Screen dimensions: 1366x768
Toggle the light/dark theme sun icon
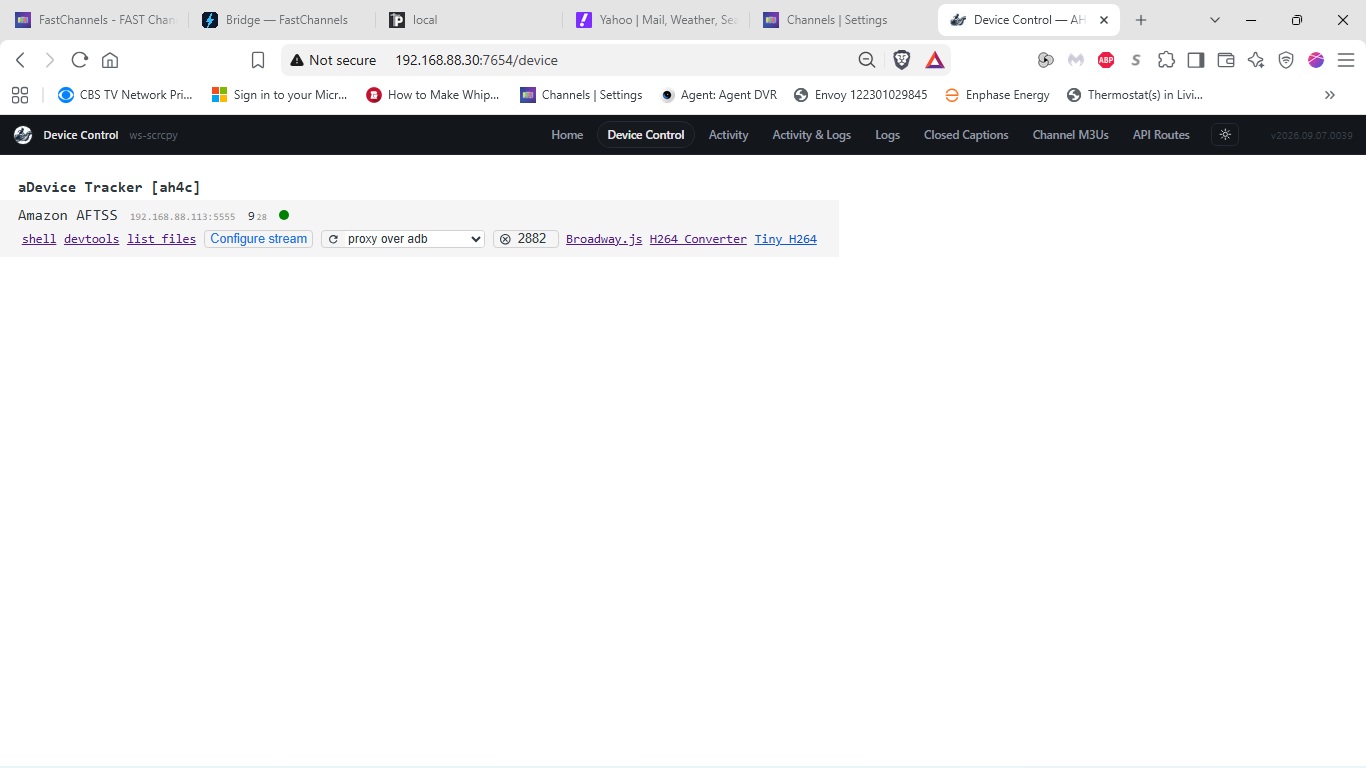click(1225, 135)
